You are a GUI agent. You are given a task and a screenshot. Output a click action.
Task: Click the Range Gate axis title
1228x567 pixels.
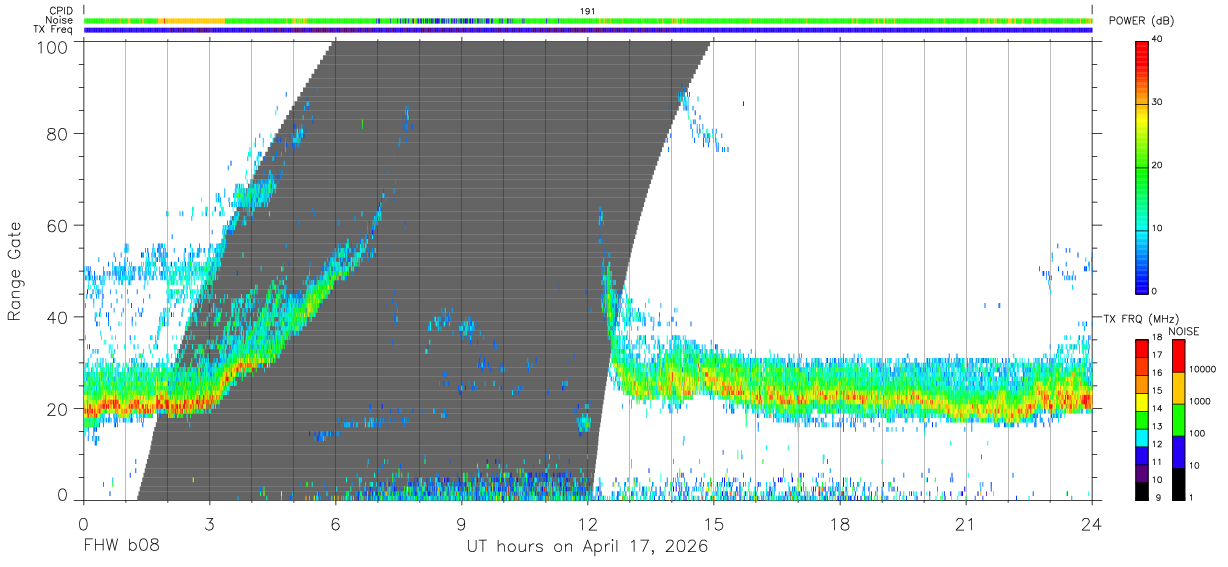15,271
